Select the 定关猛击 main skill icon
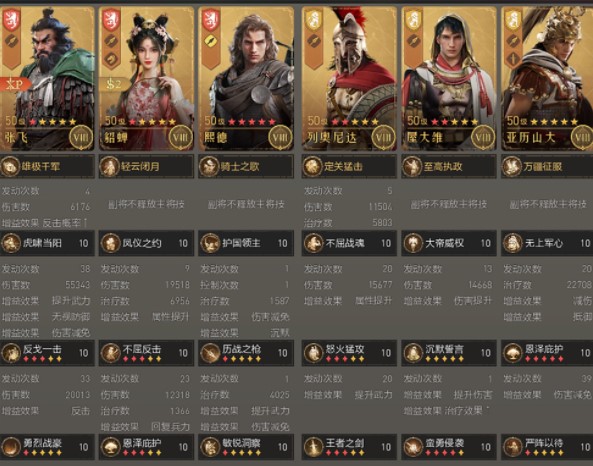This screenshot has height=466, width=593. coord(312,166)
